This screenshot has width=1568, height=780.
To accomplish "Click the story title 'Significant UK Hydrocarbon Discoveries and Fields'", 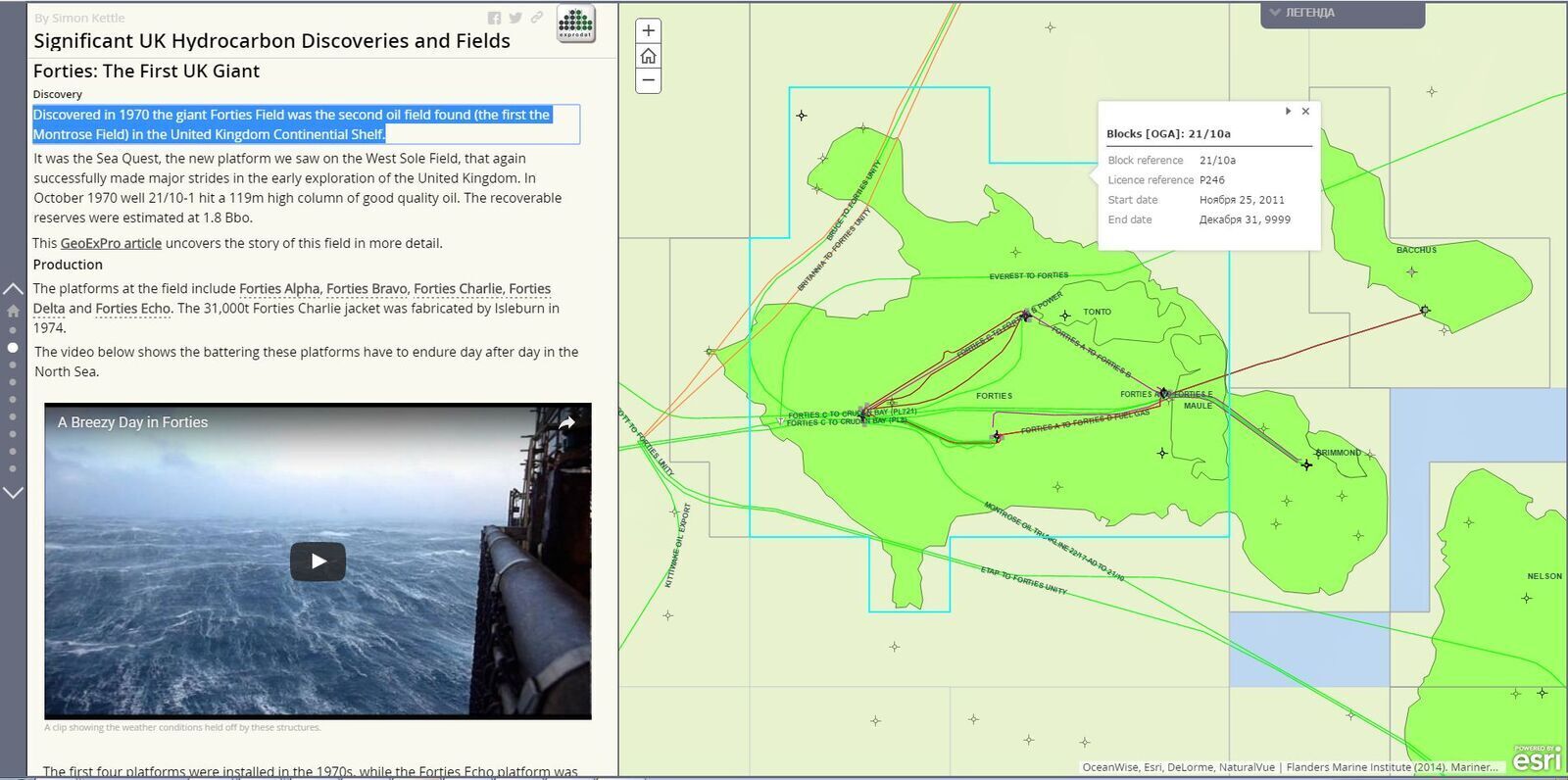I will (271, 41).
